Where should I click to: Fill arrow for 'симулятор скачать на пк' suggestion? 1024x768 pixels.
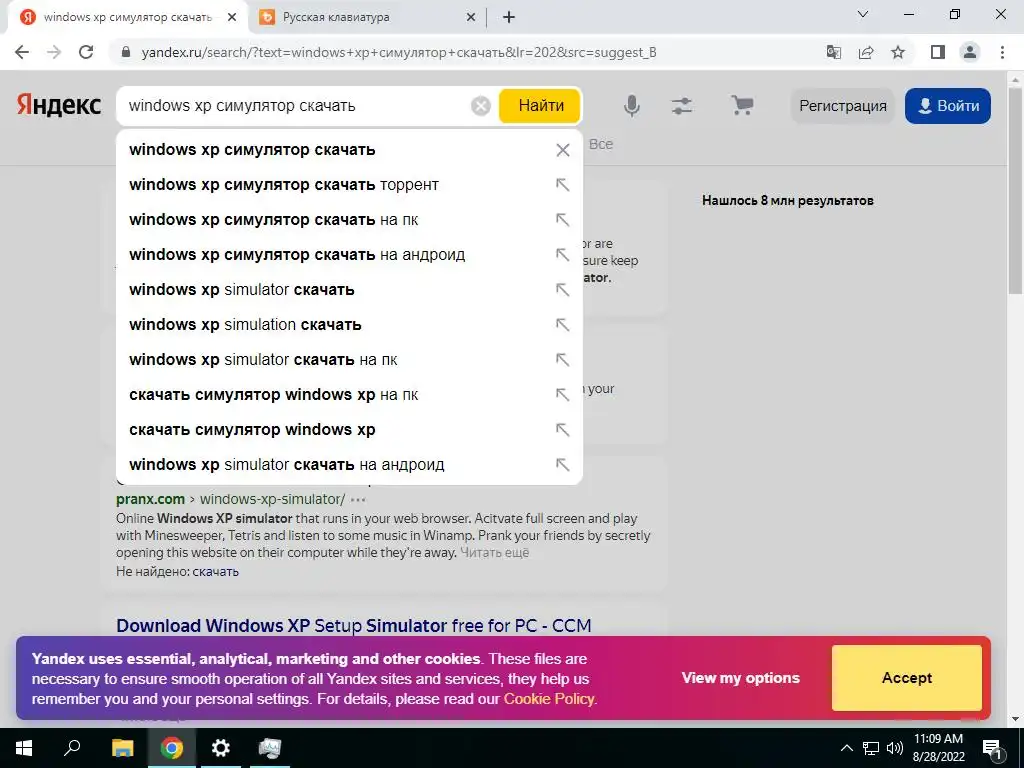pos(562,219)
